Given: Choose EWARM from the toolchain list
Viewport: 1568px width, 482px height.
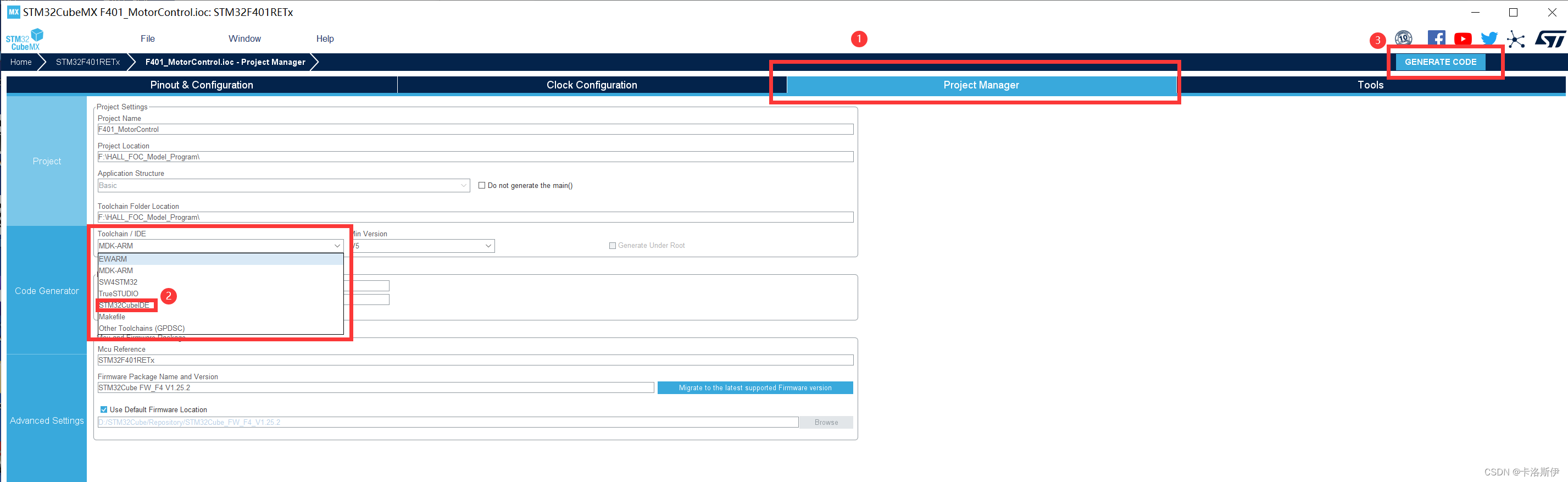Looking at the screenshot, I should tap(220, 259).
